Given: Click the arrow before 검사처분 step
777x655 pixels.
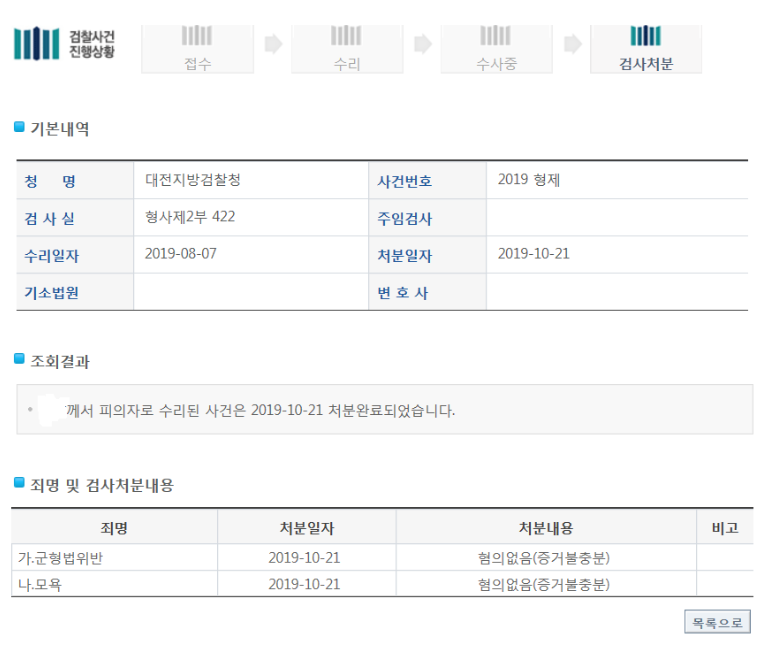Looking at the screenshot, I should tap(572, 44).
